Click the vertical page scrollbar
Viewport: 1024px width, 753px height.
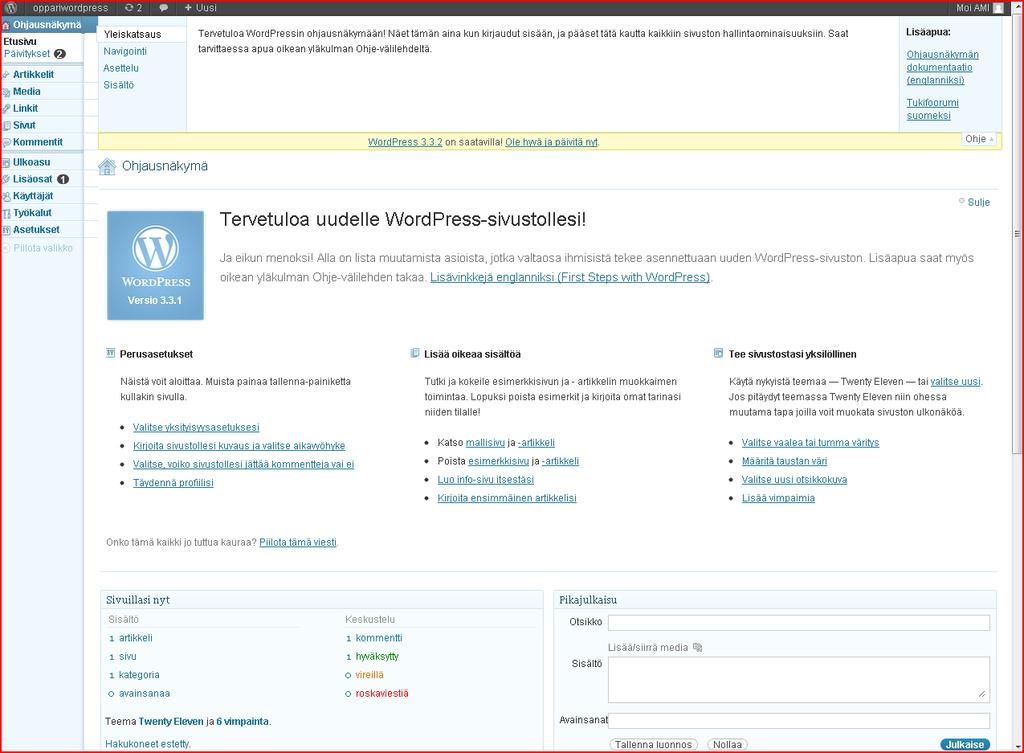(1017, 234)
